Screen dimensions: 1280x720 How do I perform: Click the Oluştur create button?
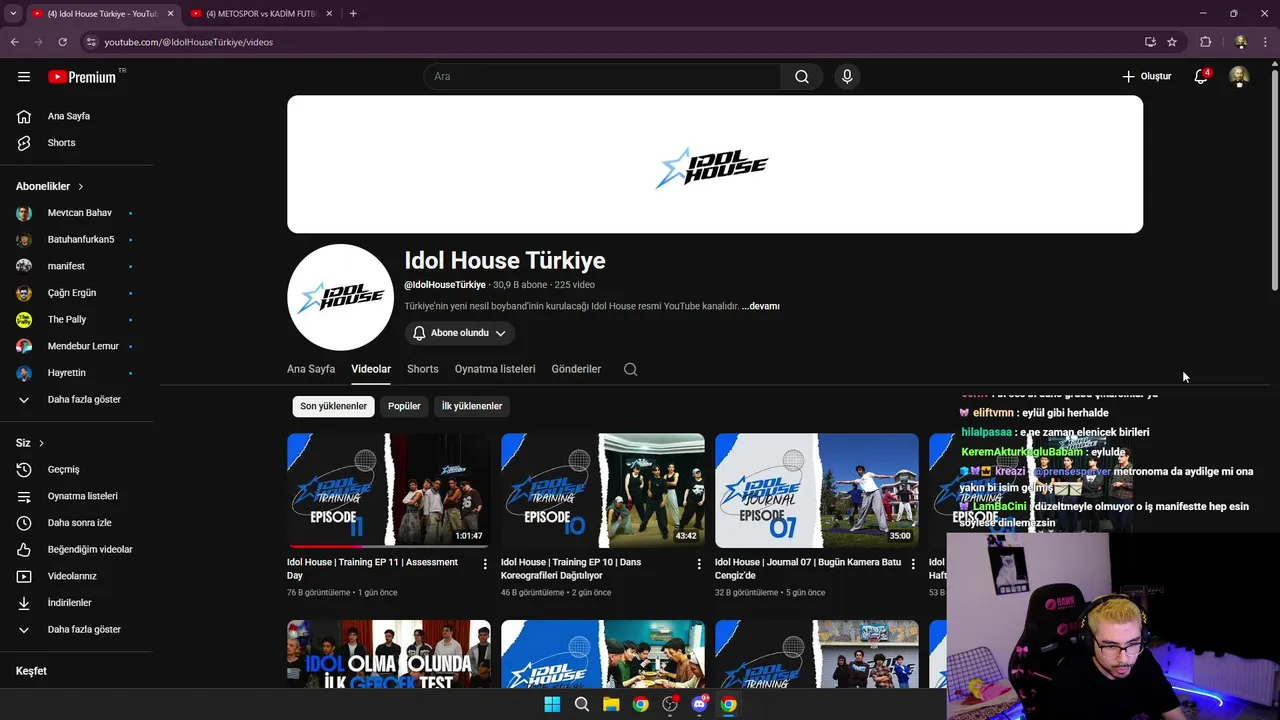coord(1146,76)
